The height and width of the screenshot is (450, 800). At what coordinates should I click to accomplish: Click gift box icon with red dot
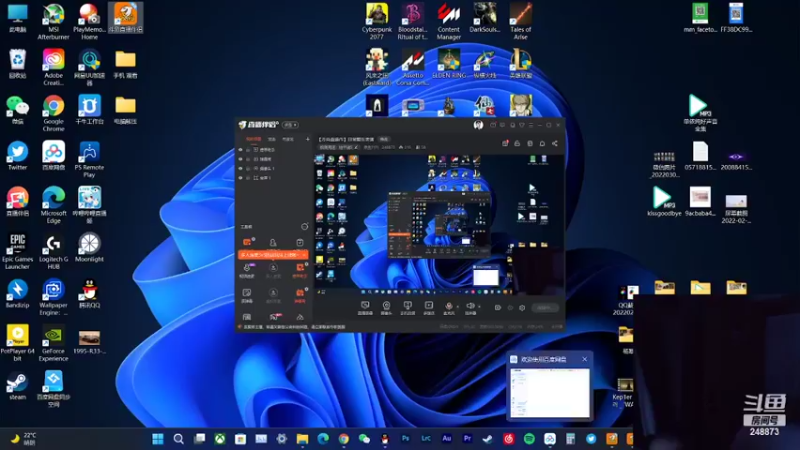[505, 143]
